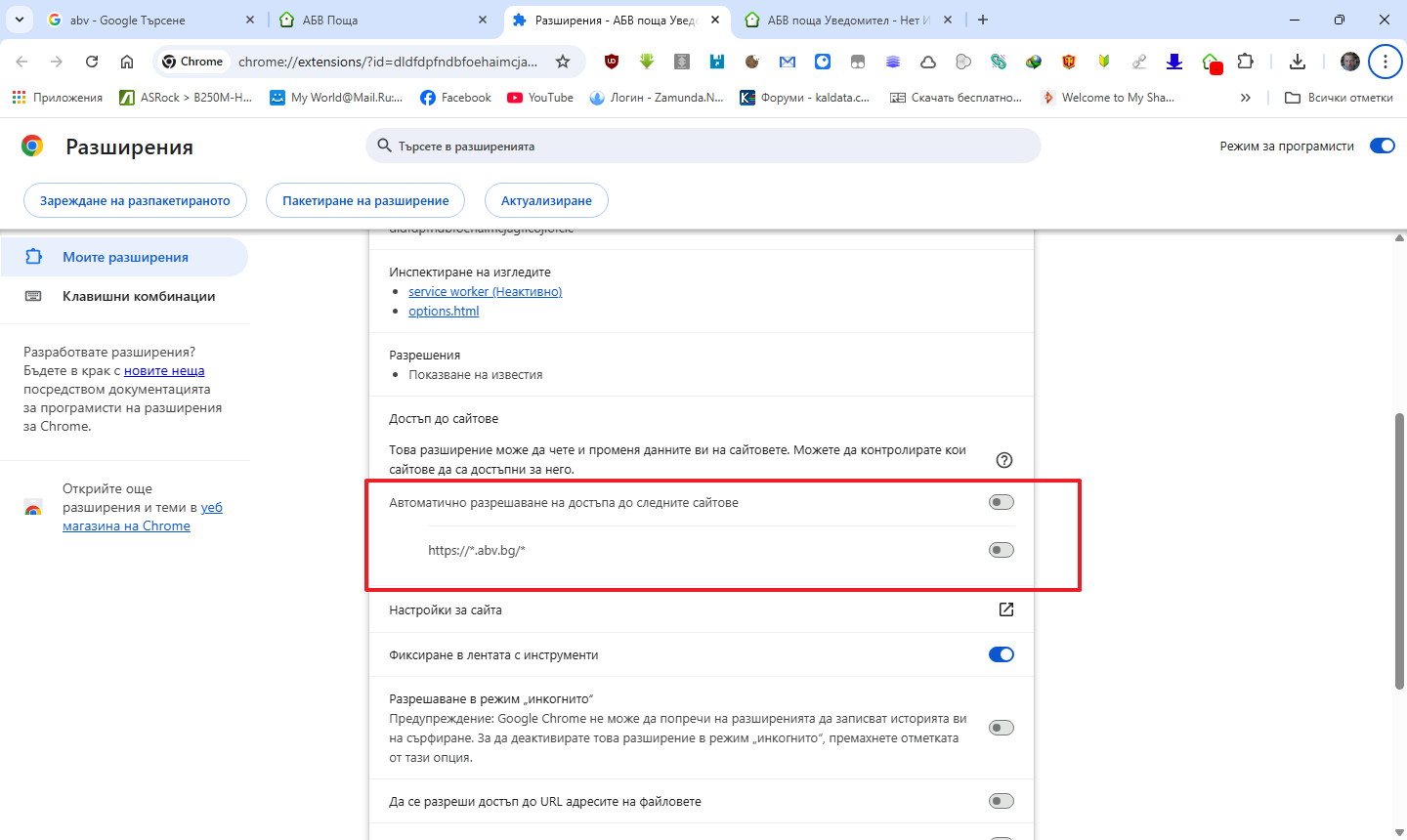Toggle Режим за програмисти developer mode switch
The image size is (1407, 840).
[x=1383, y=146]
